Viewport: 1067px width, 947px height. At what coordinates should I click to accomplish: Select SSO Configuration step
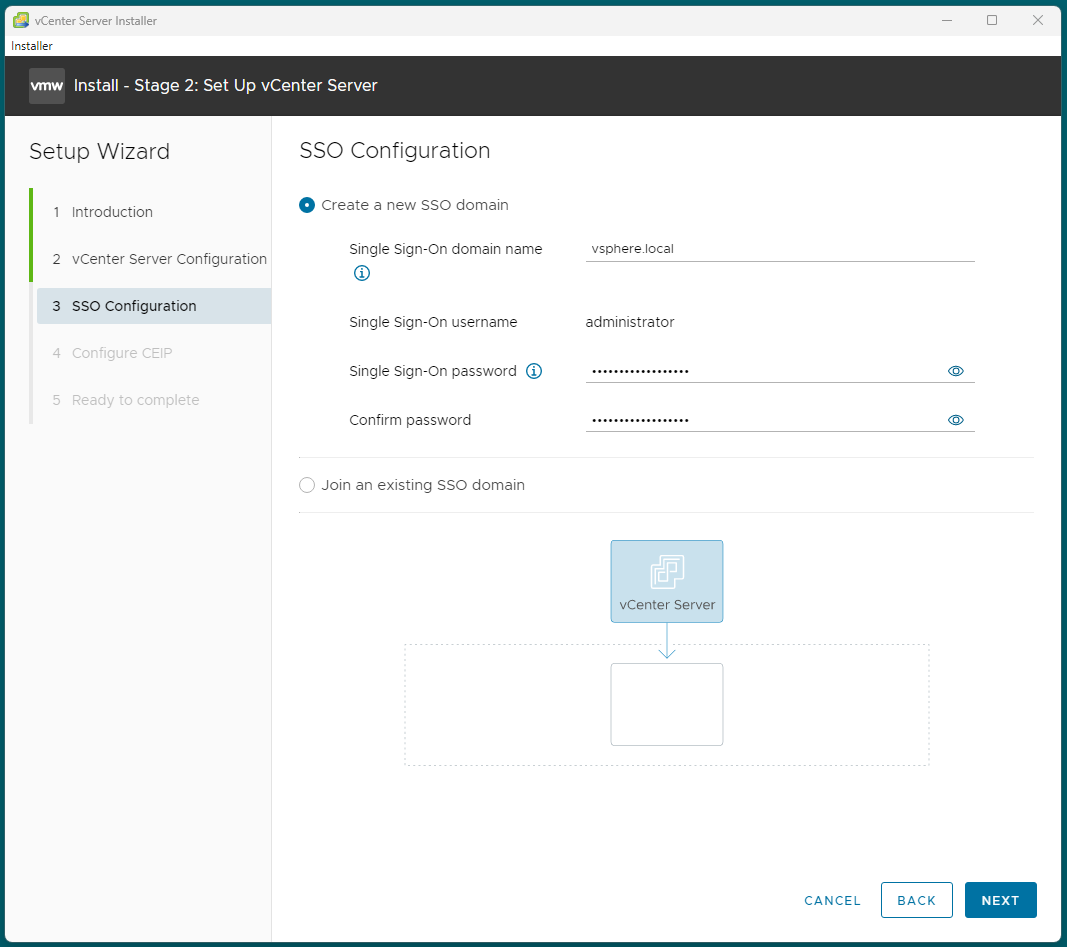pyautogui.click(x=153, y=306)
